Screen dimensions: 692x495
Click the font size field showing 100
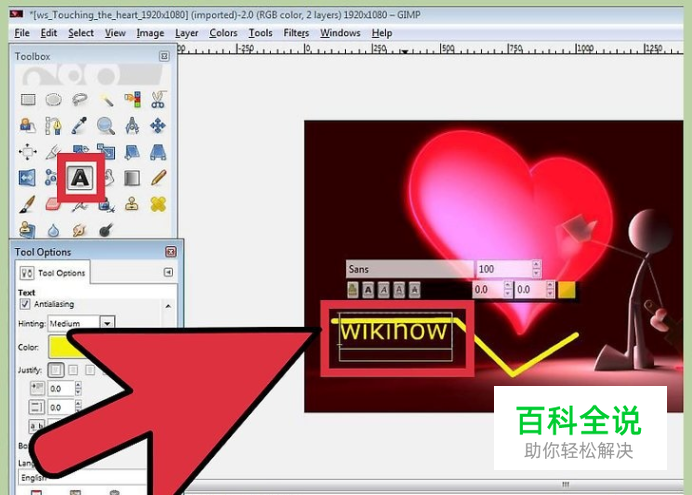click(x=504, y=269)
